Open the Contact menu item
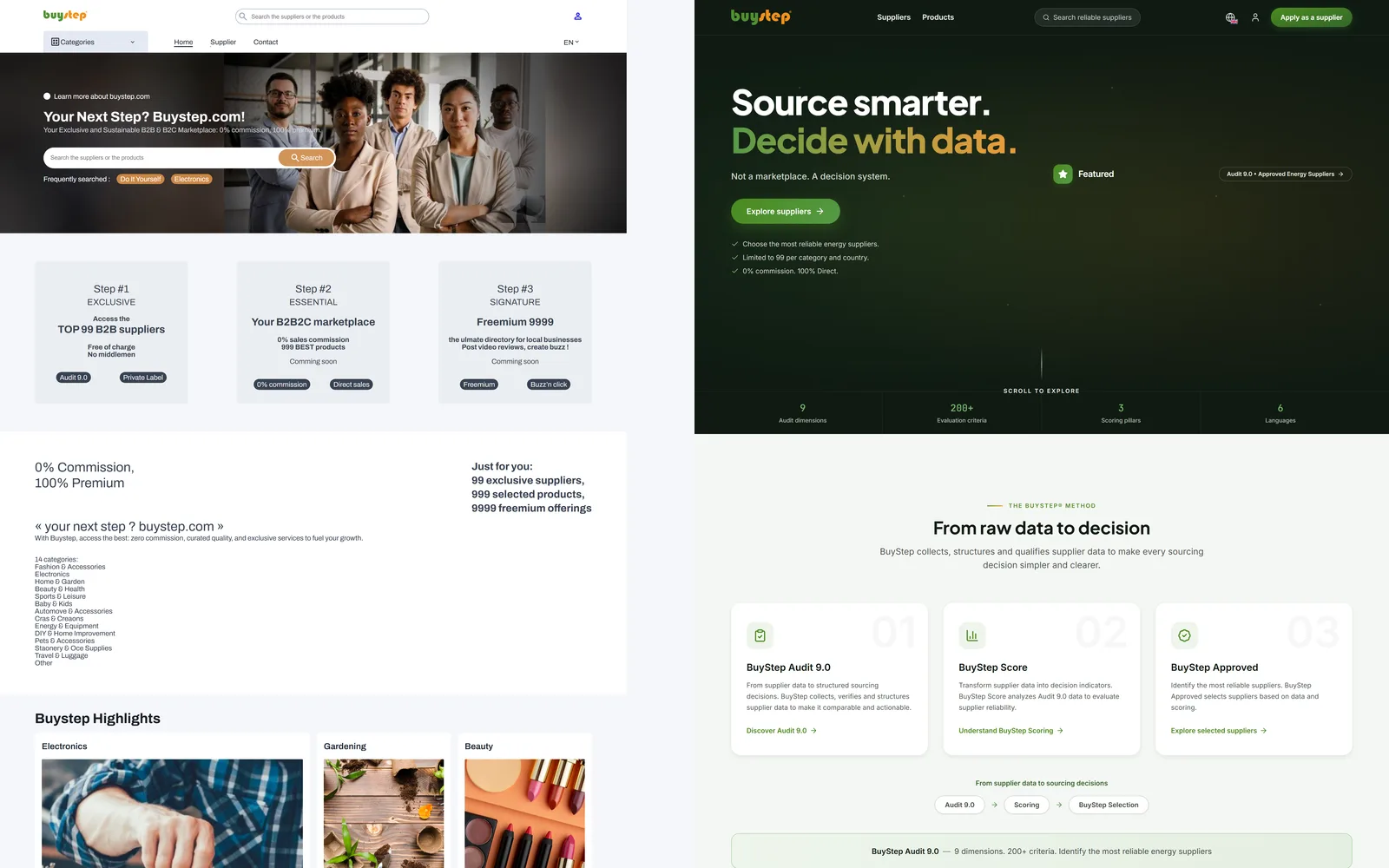The image size is (1389, 868). coord(266,42)
